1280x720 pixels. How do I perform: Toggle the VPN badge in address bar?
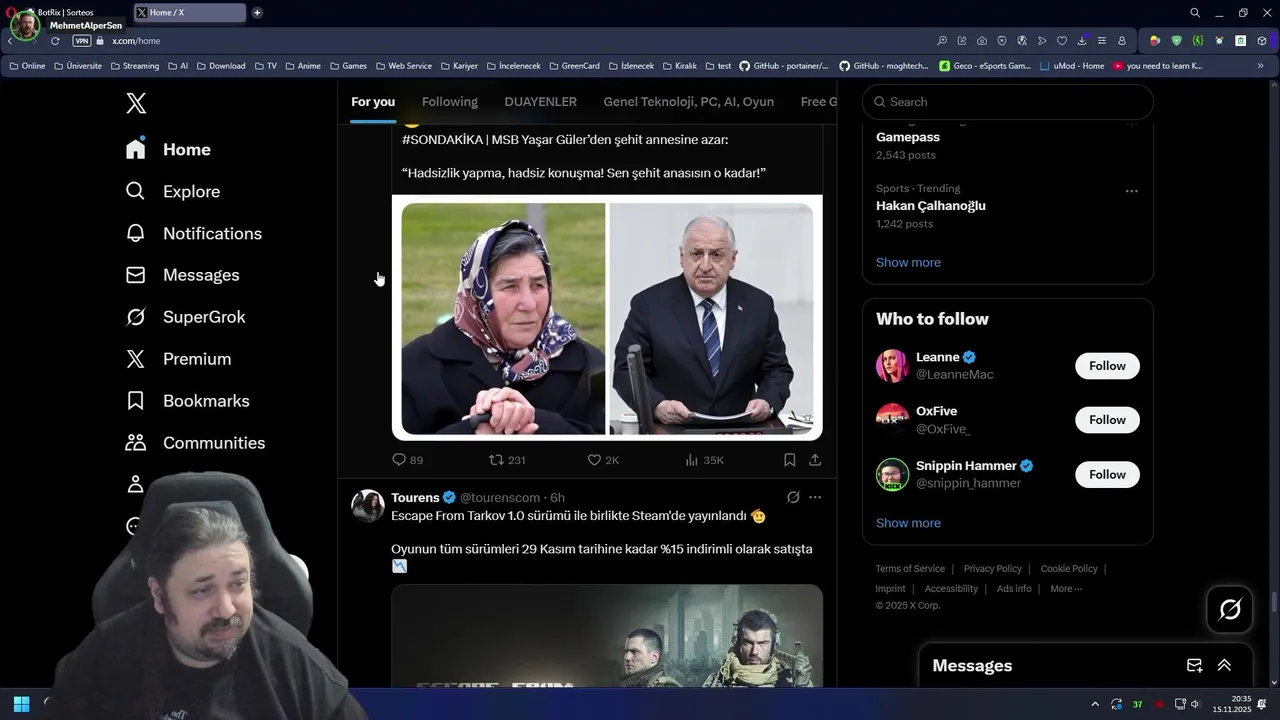click(x=82, y=41)
